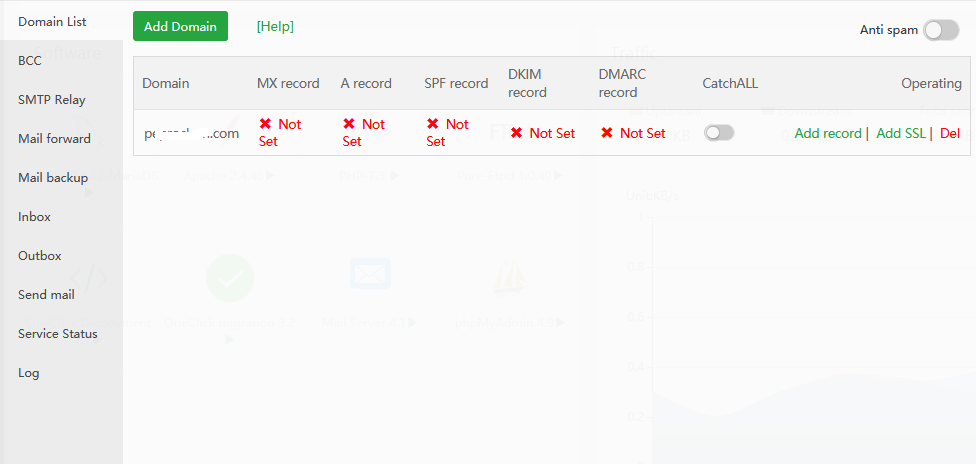Screen dimensions: 976x464
Task: Click red X icon under A record
Action: [349, 123]
